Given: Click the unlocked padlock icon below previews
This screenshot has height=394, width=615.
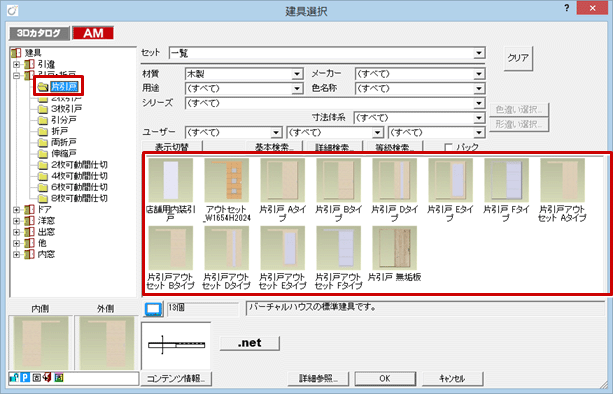Looking at the screenshot, I should (x=14, y=378).
